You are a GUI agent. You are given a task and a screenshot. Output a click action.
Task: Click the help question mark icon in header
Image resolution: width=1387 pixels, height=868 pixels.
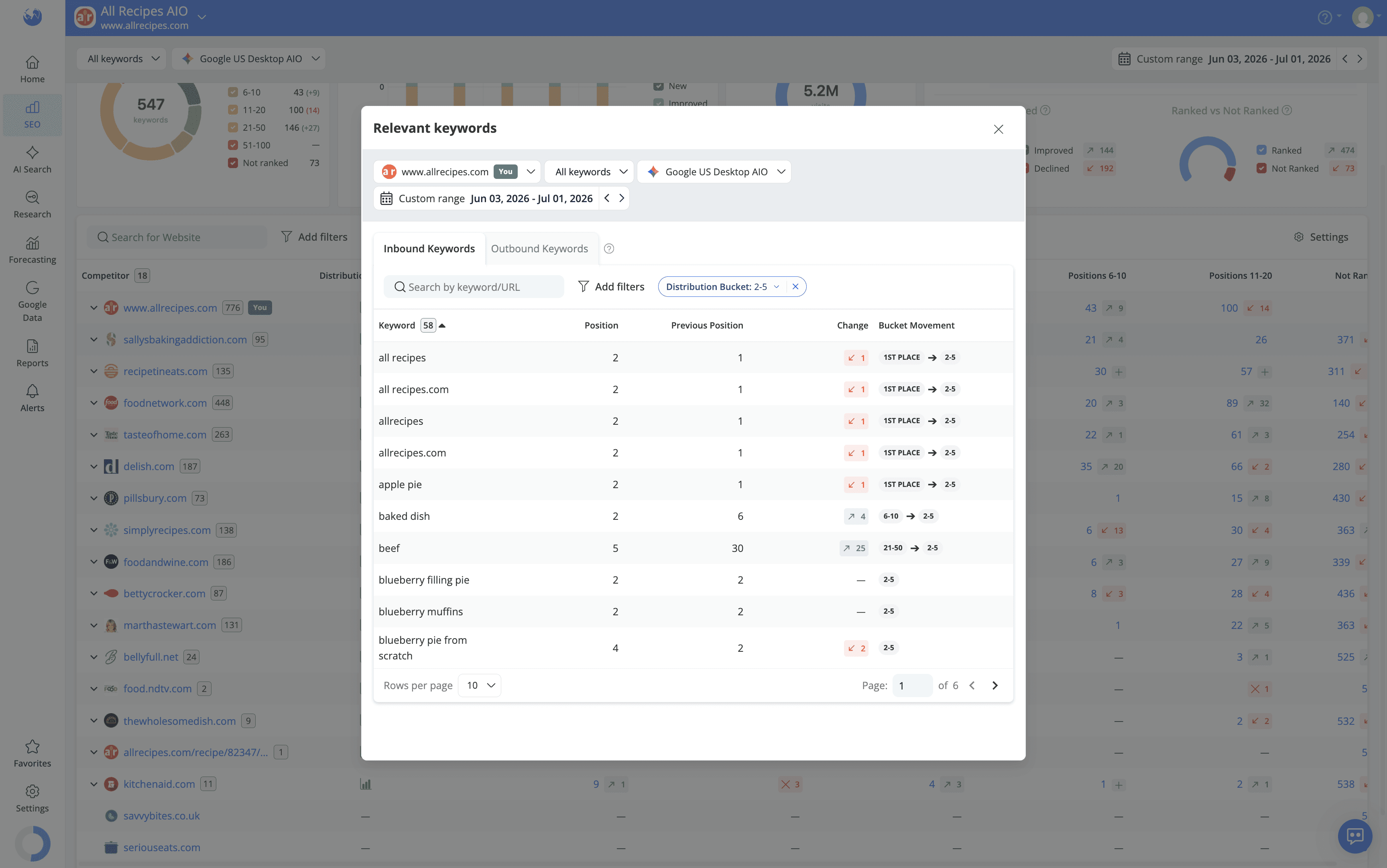1324,17
